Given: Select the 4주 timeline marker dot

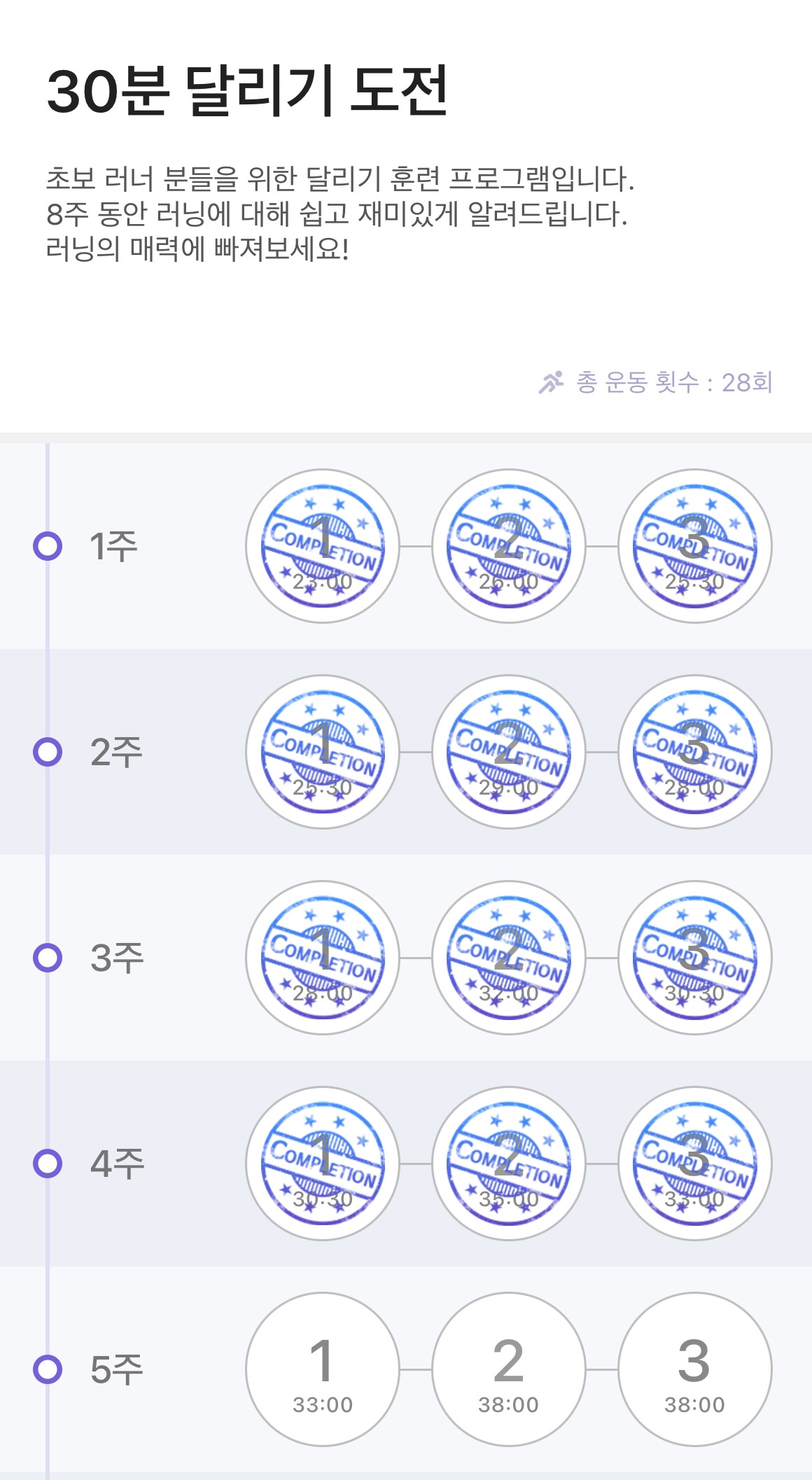Looking at the screenshot, I should [48, 1164].
